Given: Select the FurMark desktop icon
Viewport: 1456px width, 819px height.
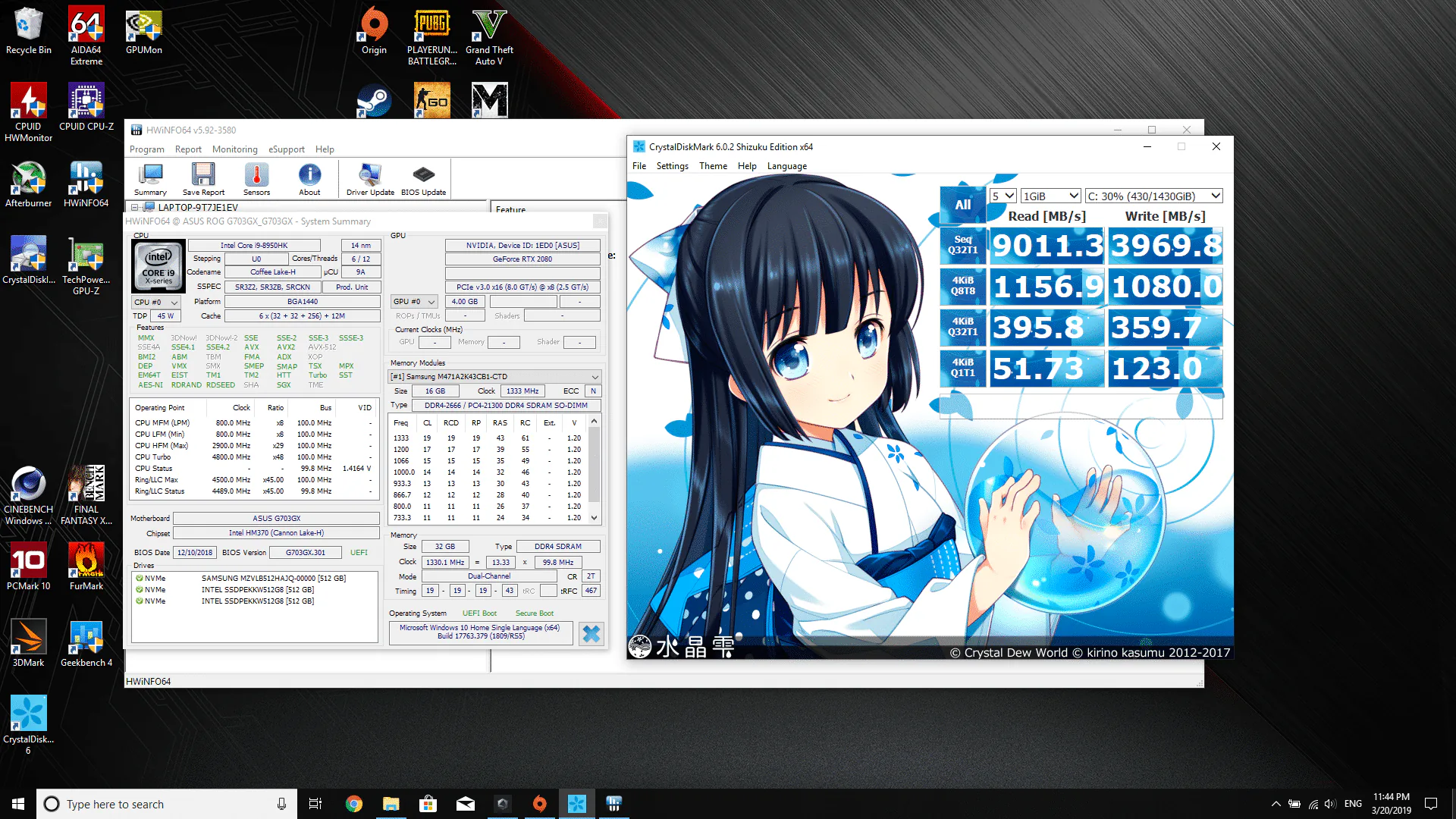Looking at the screenshot, I should click(86, 566).
